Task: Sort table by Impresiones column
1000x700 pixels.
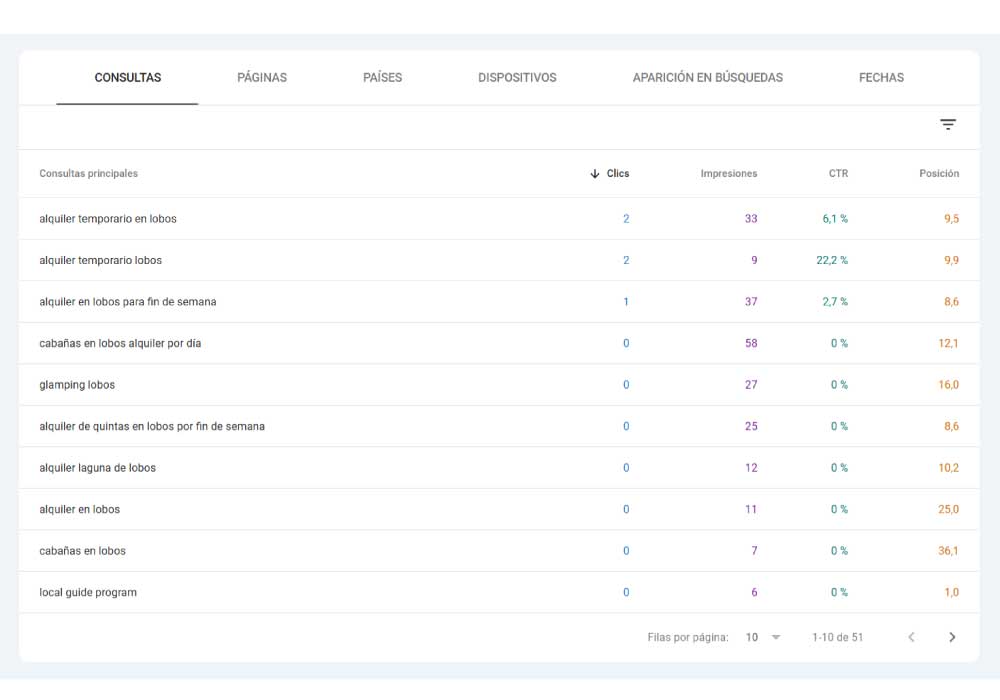Action: tap(728, 174)
